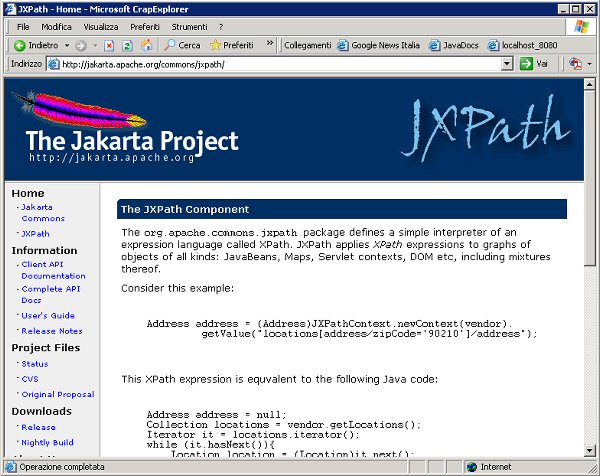
Task: Click the JXPath sidebar link
Action: (x=35, y=233)
